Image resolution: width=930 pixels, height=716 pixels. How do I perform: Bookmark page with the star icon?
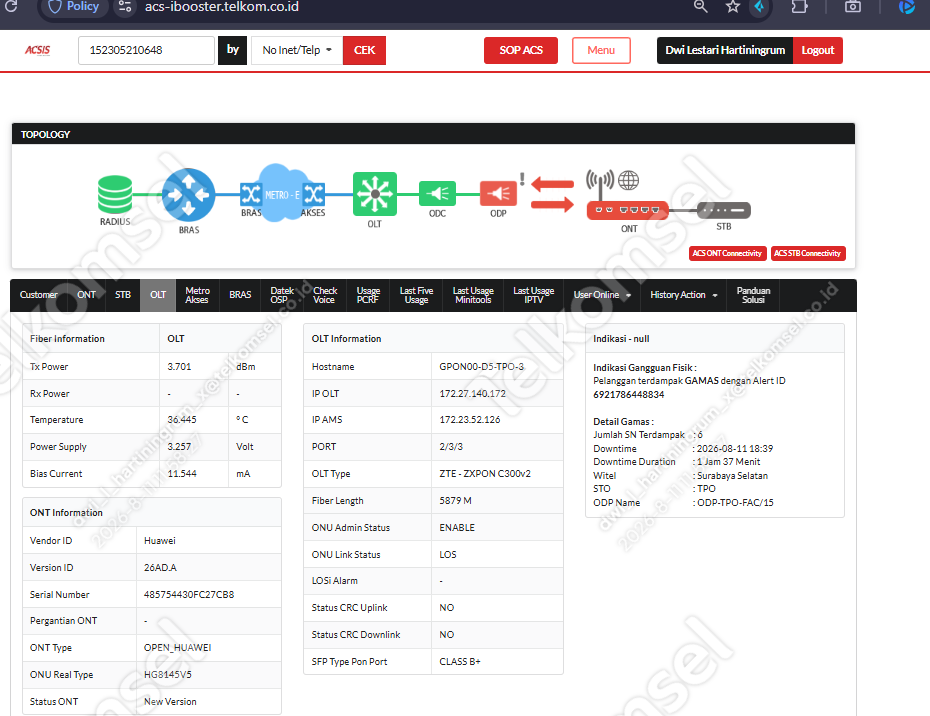coord(732,7)
